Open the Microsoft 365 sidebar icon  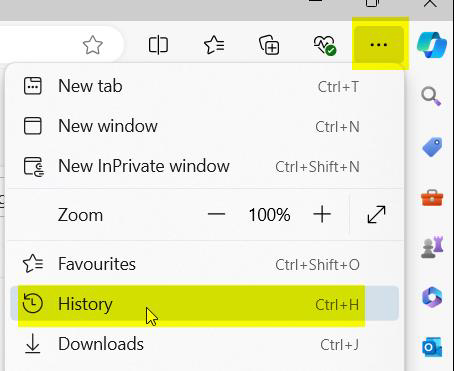click(x=432, y=297)
